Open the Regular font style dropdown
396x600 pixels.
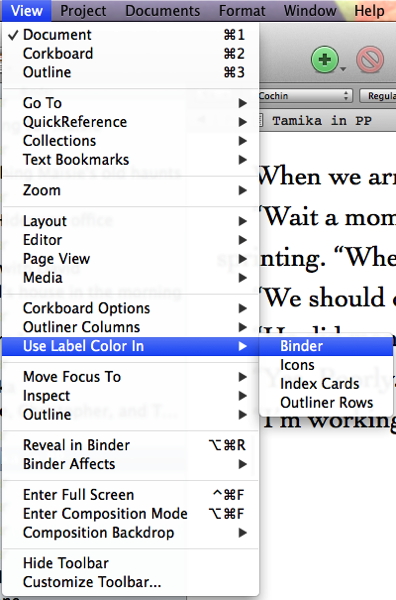[x=378, y=96]
